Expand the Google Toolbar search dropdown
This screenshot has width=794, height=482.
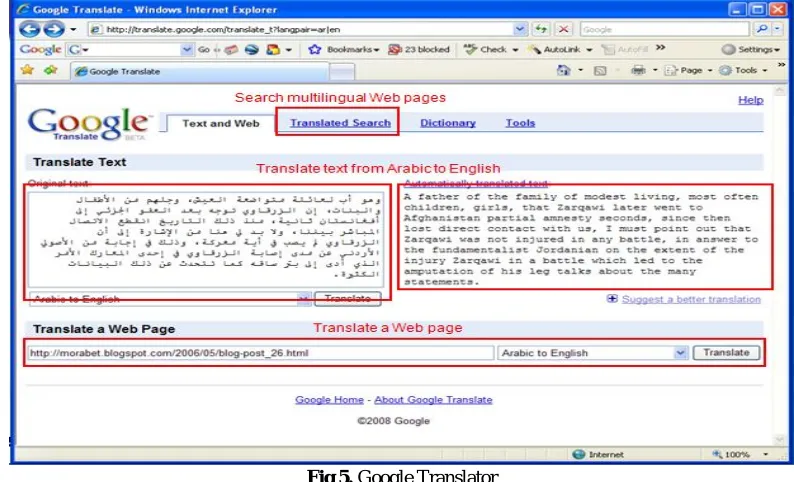point(187,50)
